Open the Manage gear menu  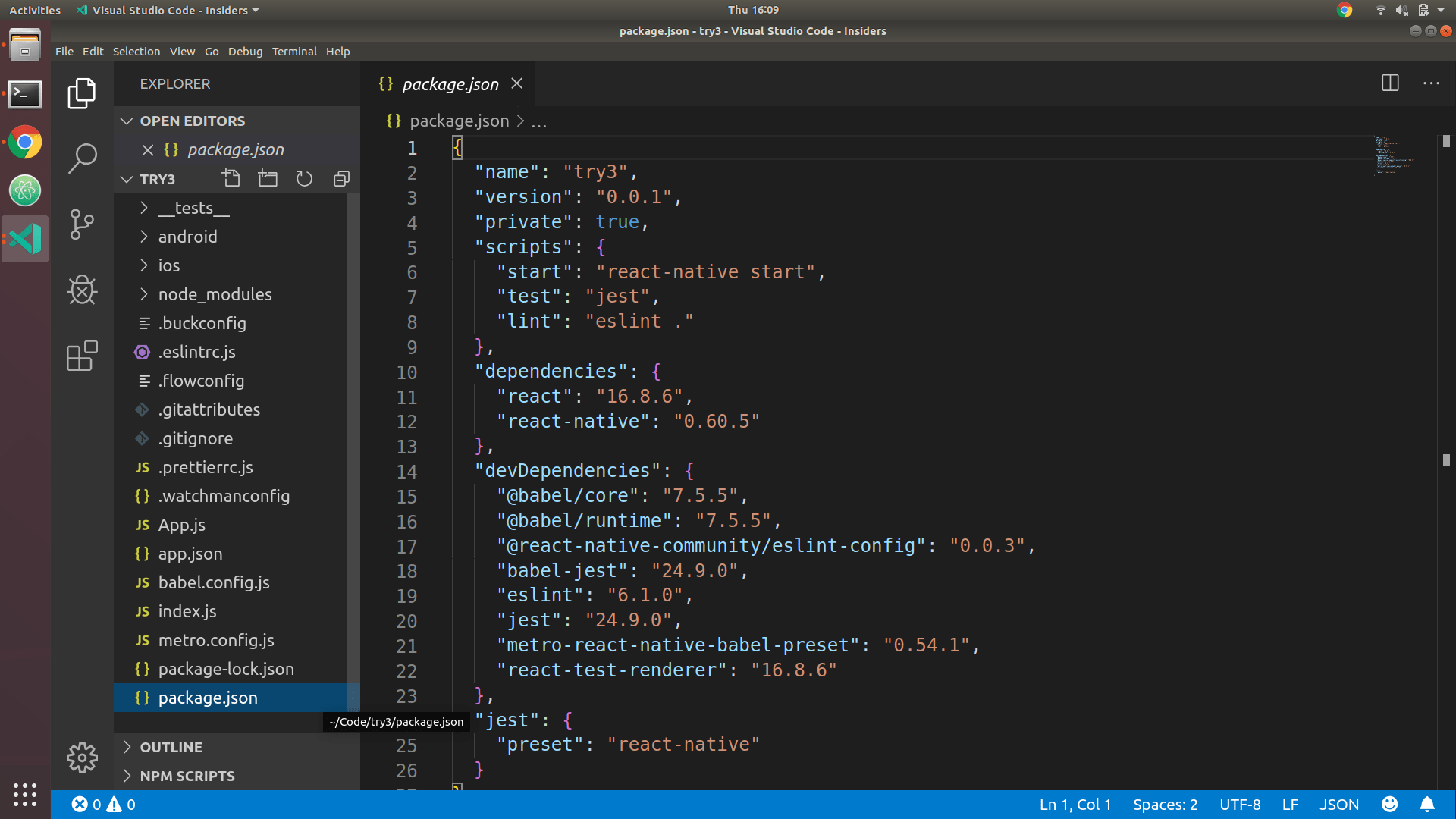[82, 758]
